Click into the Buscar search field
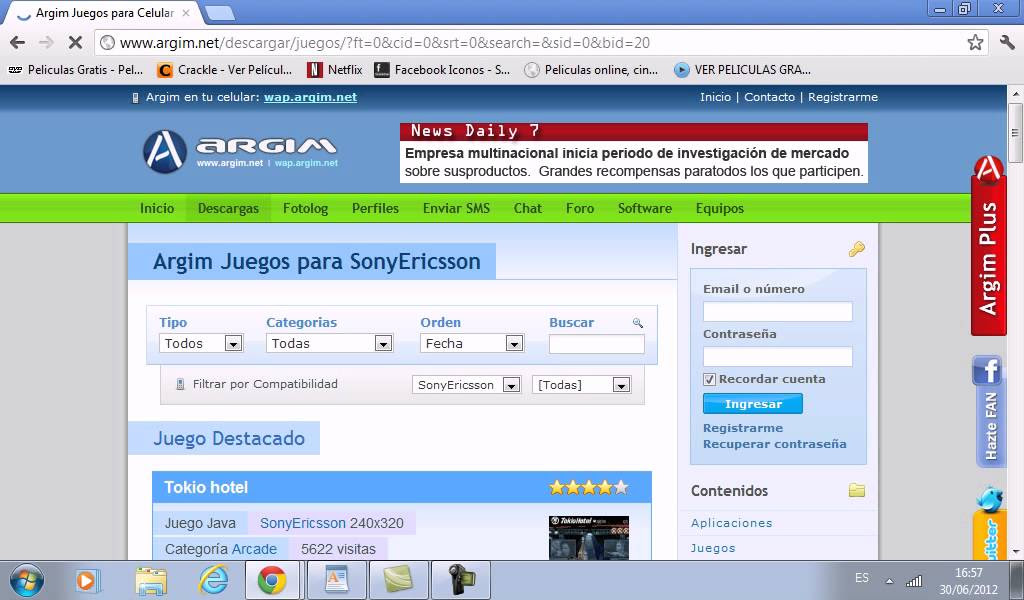The width and height of the screenshot is (1024, 600). click(596, 344)
